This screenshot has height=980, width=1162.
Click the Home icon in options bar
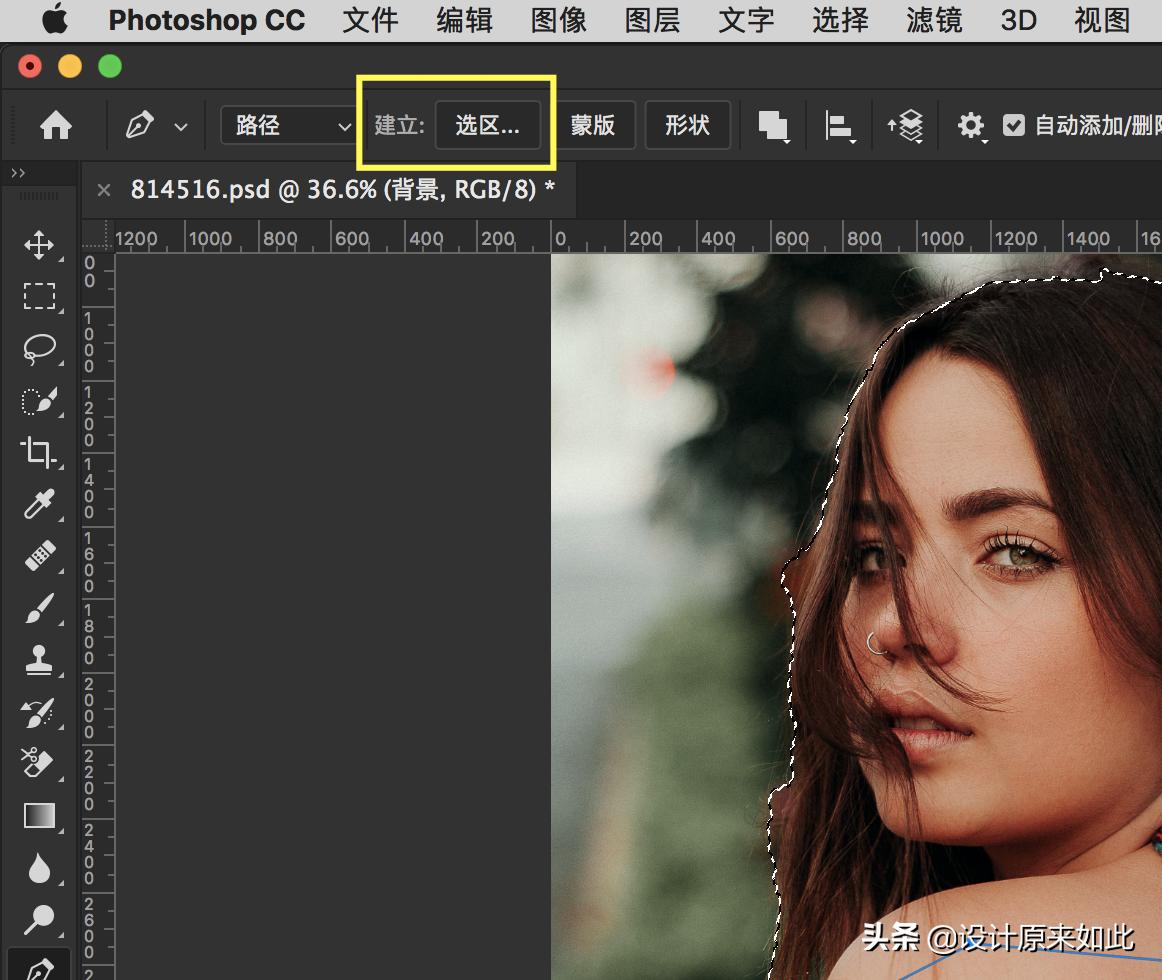[56, 125]
